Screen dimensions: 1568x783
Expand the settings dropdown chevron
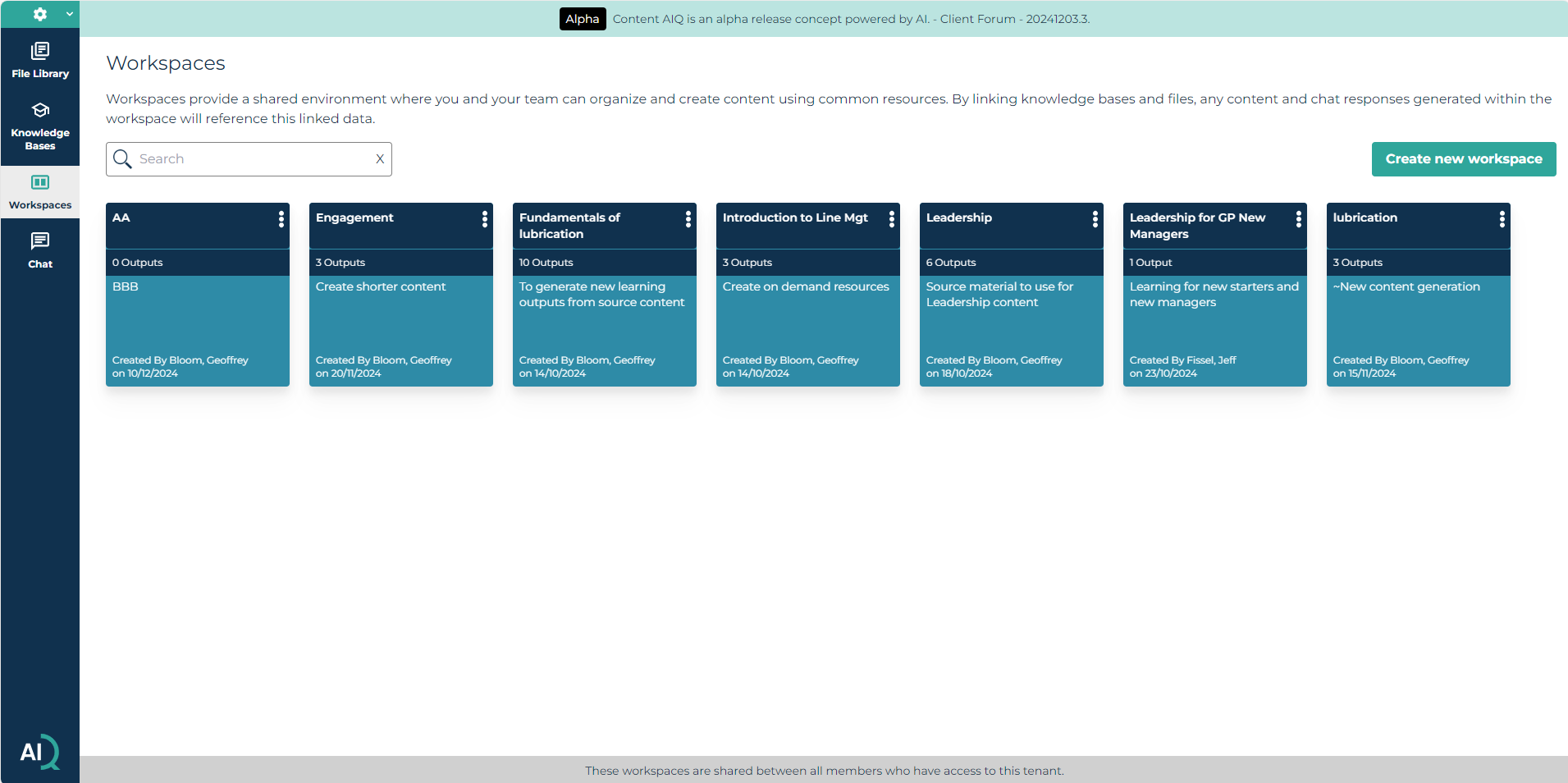pyautogui.click(x=70, y=14)
